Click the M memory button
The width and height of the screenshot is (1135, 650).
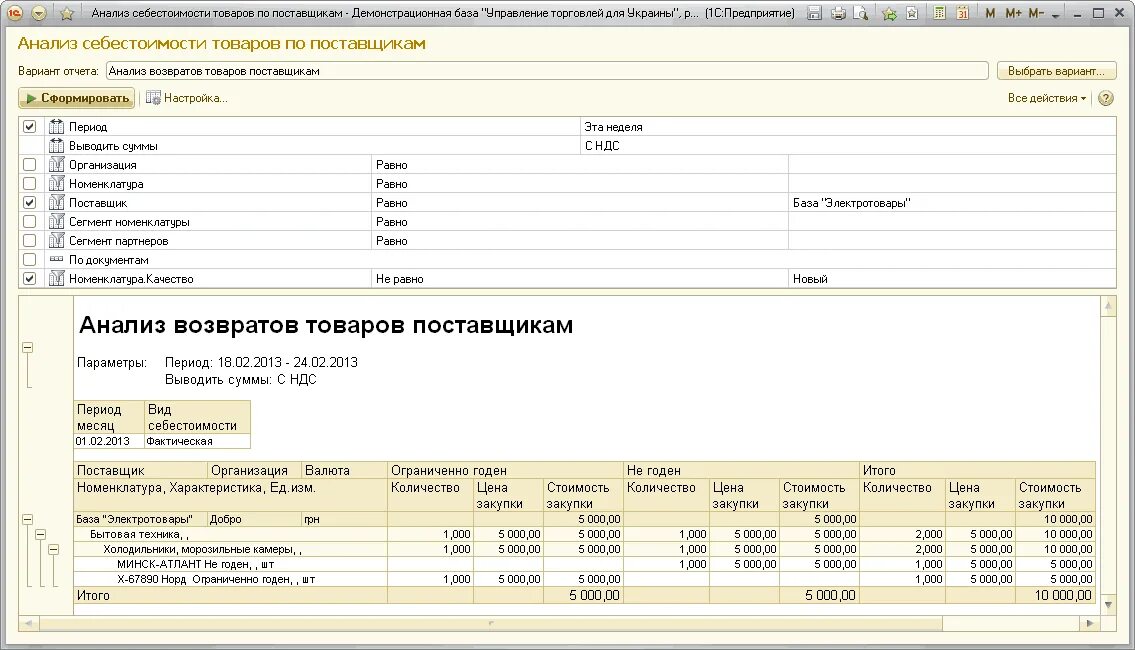(x=990, y=13)
